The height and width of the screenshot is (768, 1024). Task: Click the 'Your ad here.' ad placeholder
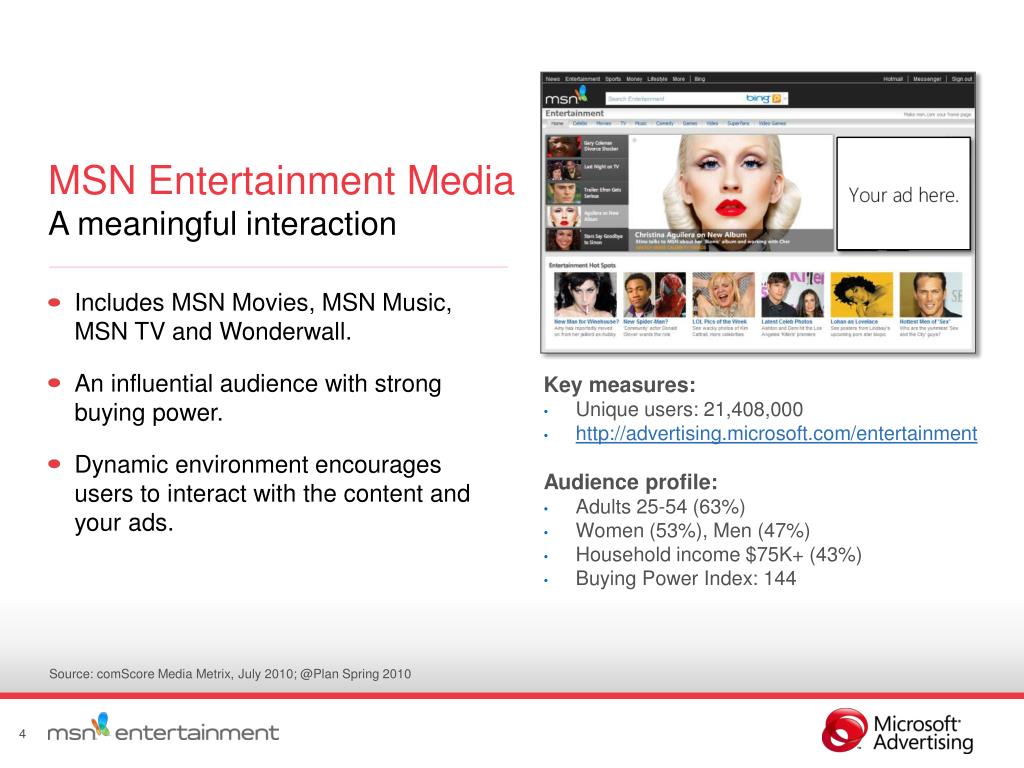(903, 193)
